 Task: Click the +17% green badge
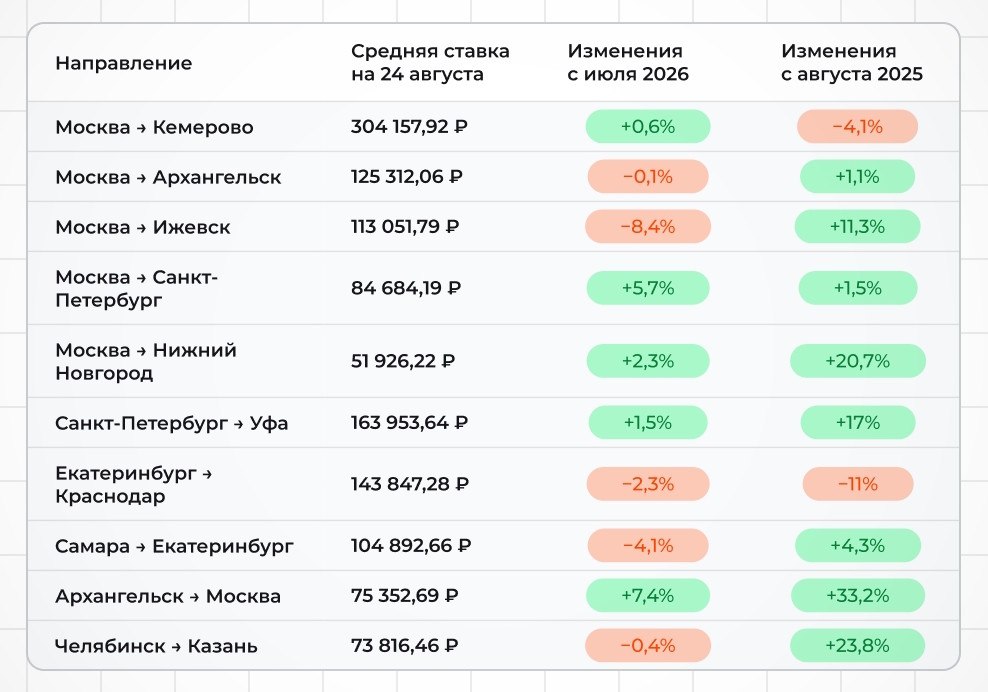coord(858,422)
